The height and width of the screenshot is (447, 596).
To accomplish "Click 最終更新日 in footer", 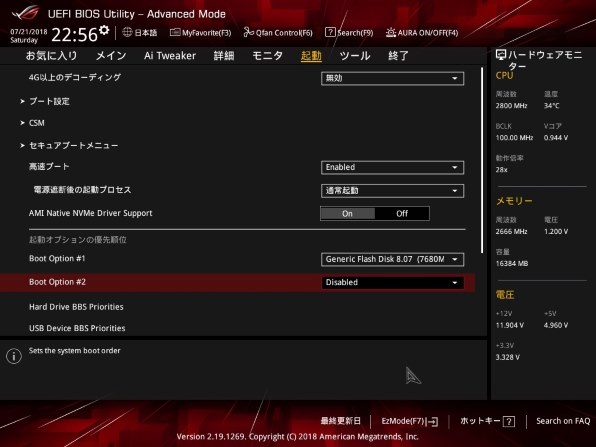I will click(x=341, y=421).
